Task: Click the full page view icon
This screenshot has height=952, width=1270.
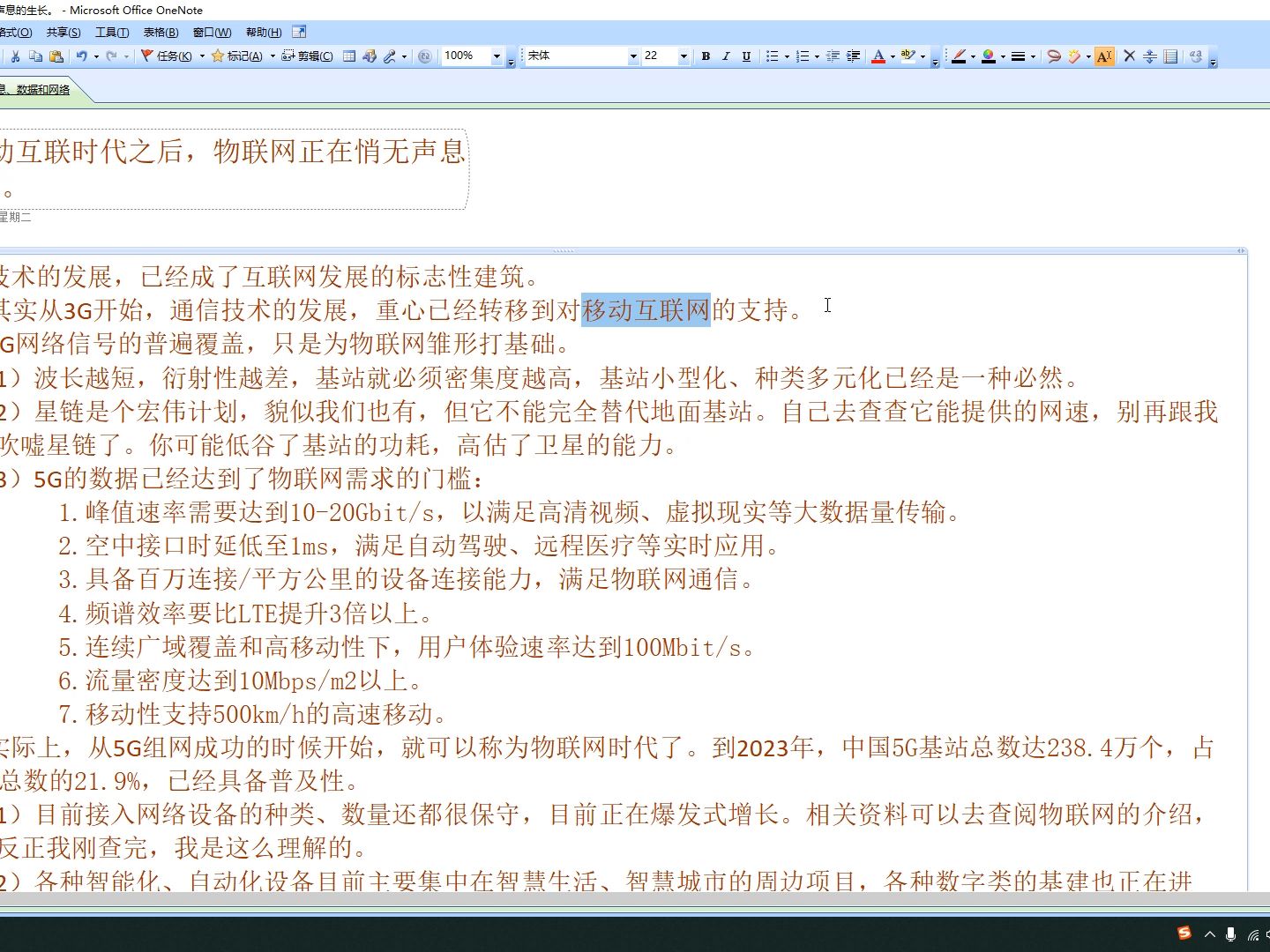Action: click(299, 33)
